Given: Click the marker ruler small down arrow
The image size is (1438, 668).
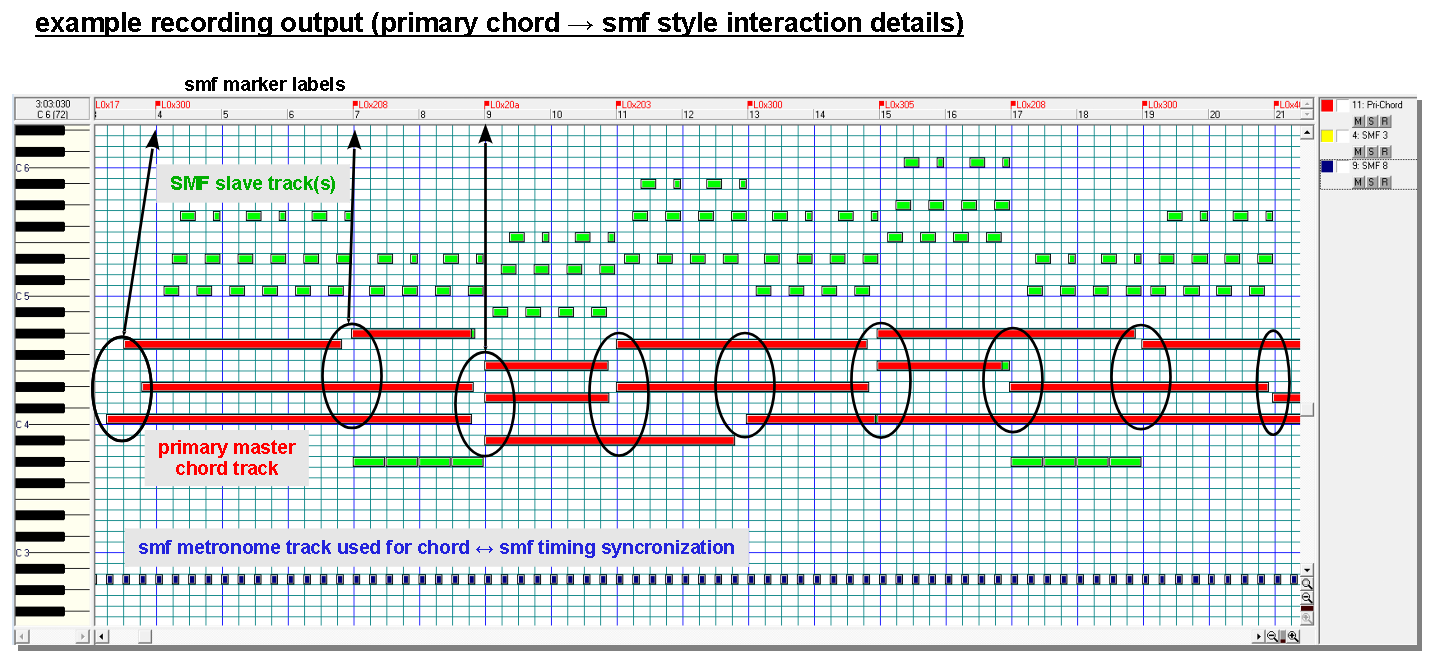Looking at the screenshot, I should click(x=1306, y=115).
